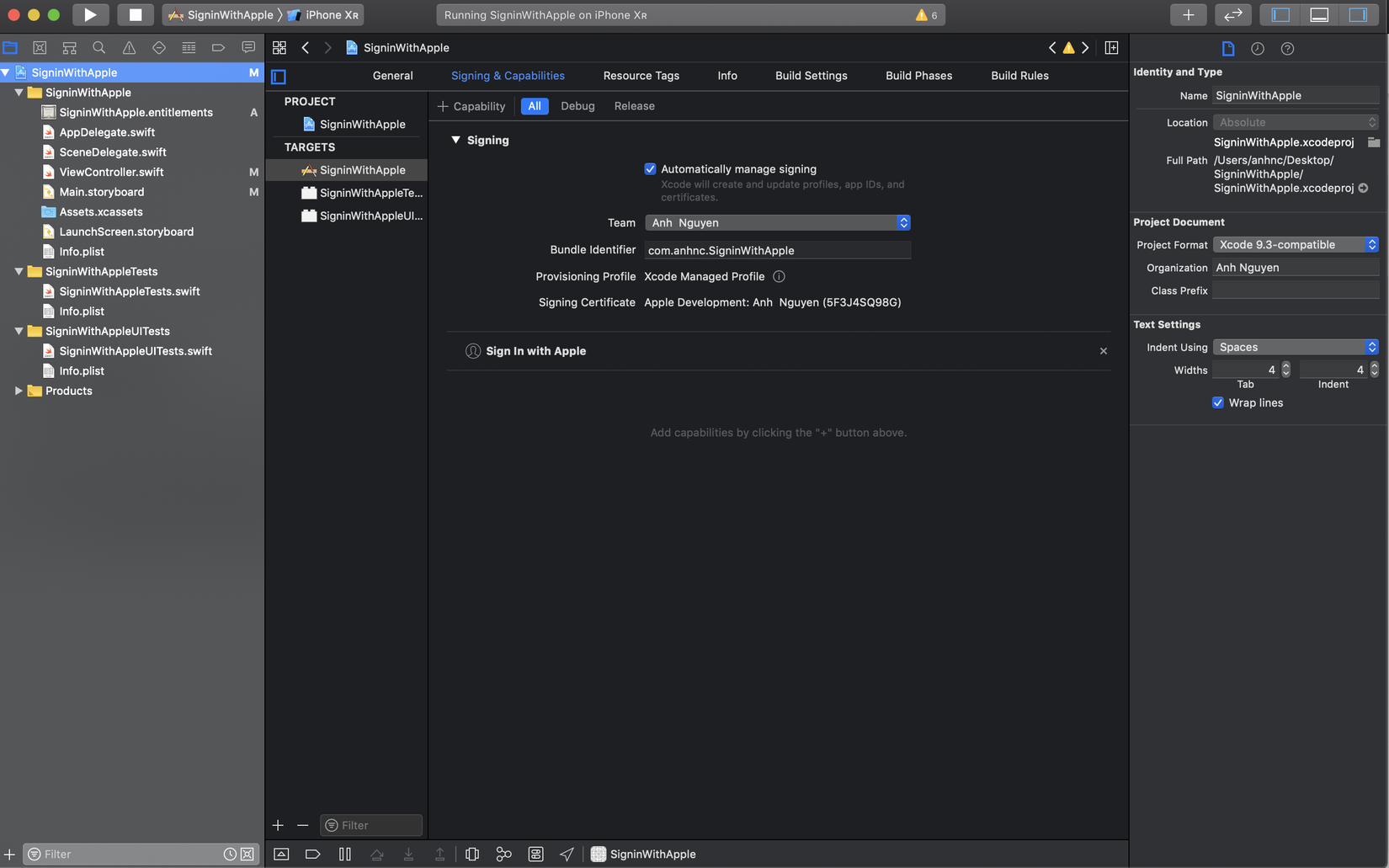Adjust the Tab width stepper
This screenshot has height=868, width=1389.
pos(1285,370)
